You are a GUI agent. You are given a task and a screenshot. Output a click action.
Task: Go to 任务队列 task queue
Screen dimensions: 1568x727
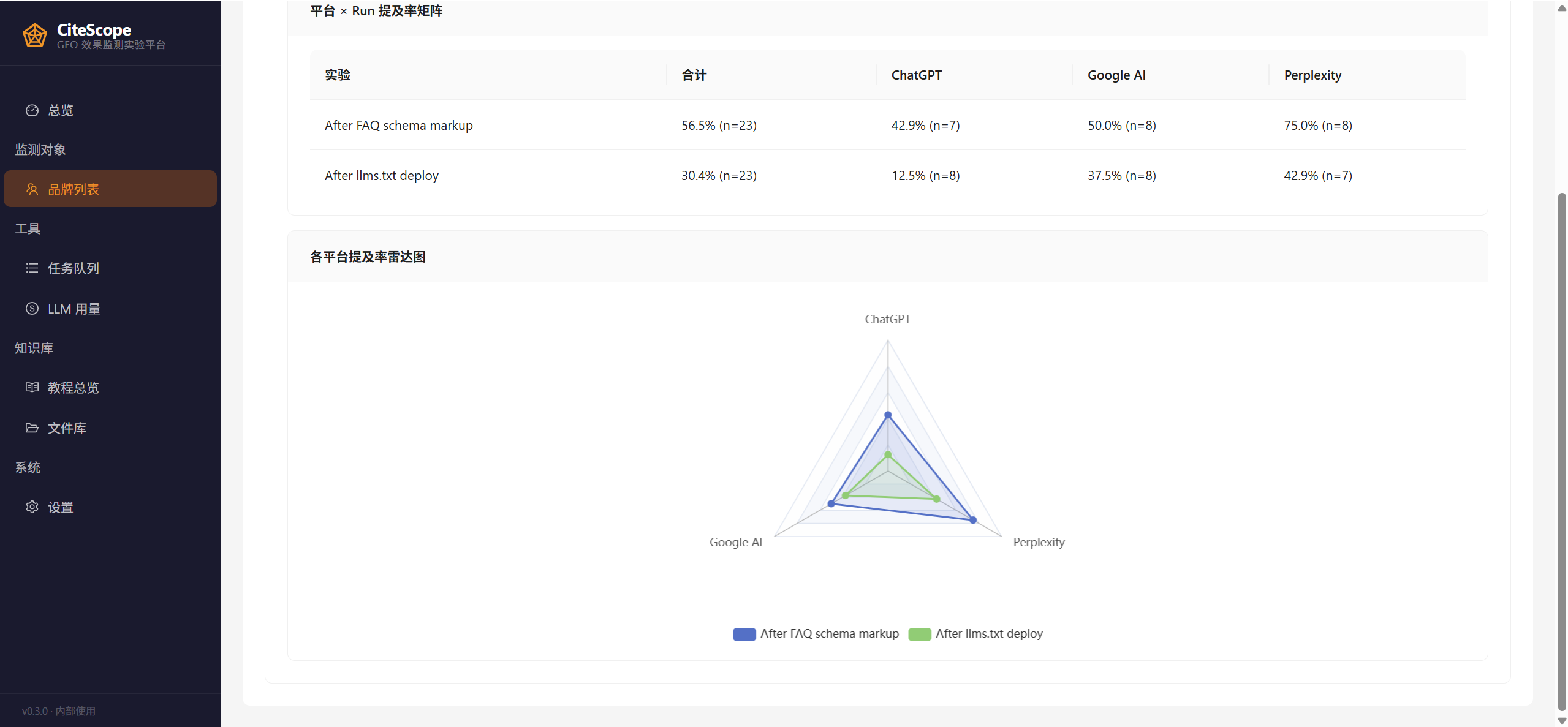110,268
